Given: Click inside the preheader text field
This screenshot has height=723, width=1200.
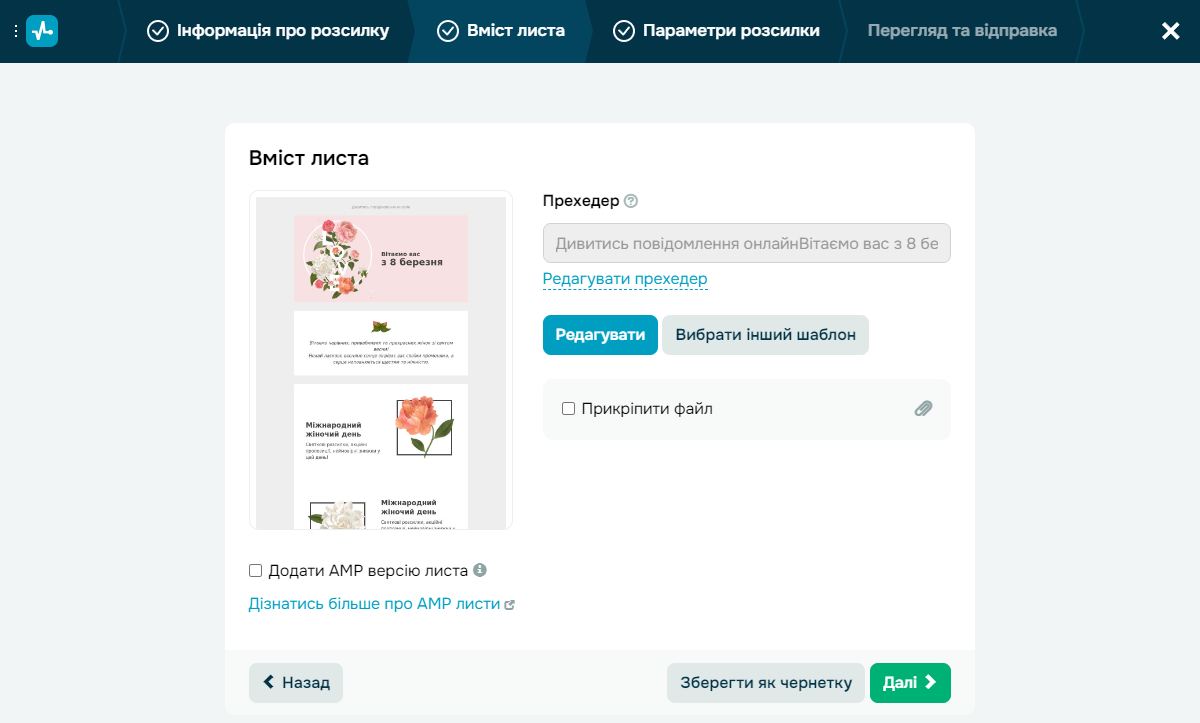Looking at the screenshot, I should 746,242.
